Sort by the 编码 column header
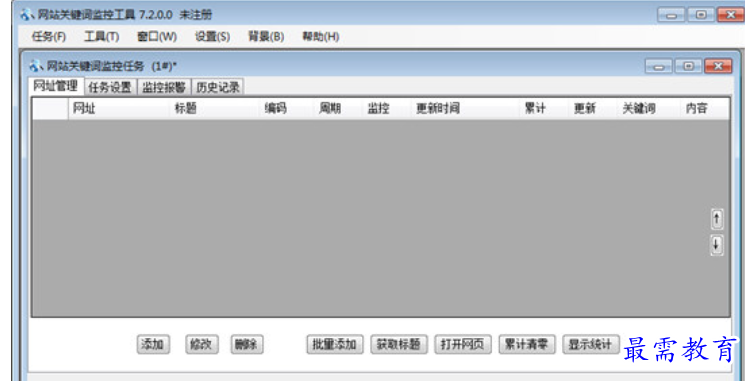Viewport: 745px width, 381px height. pos(287,109)
